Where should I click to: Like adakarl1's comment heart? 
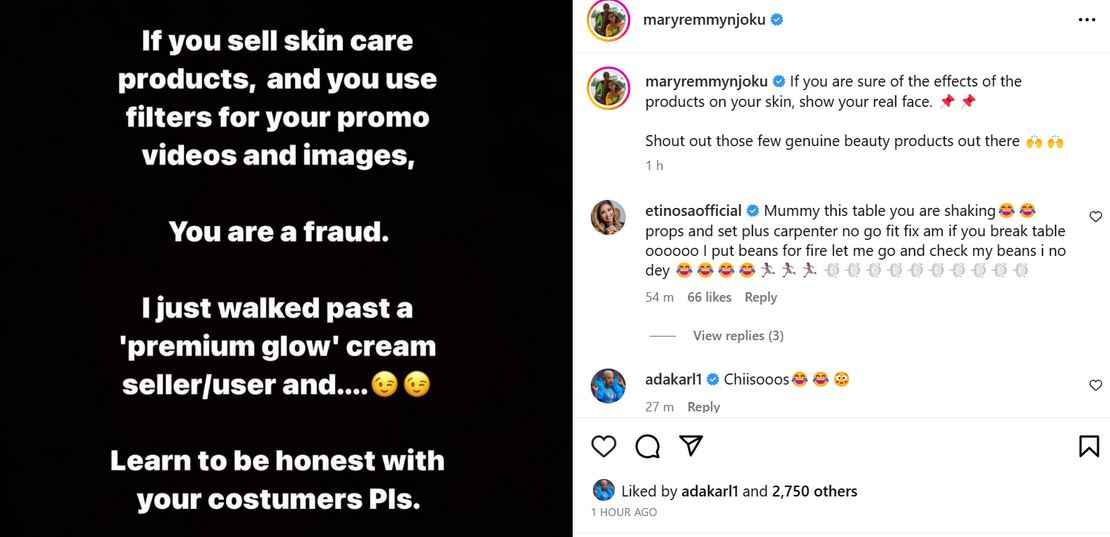point(1095,386)
